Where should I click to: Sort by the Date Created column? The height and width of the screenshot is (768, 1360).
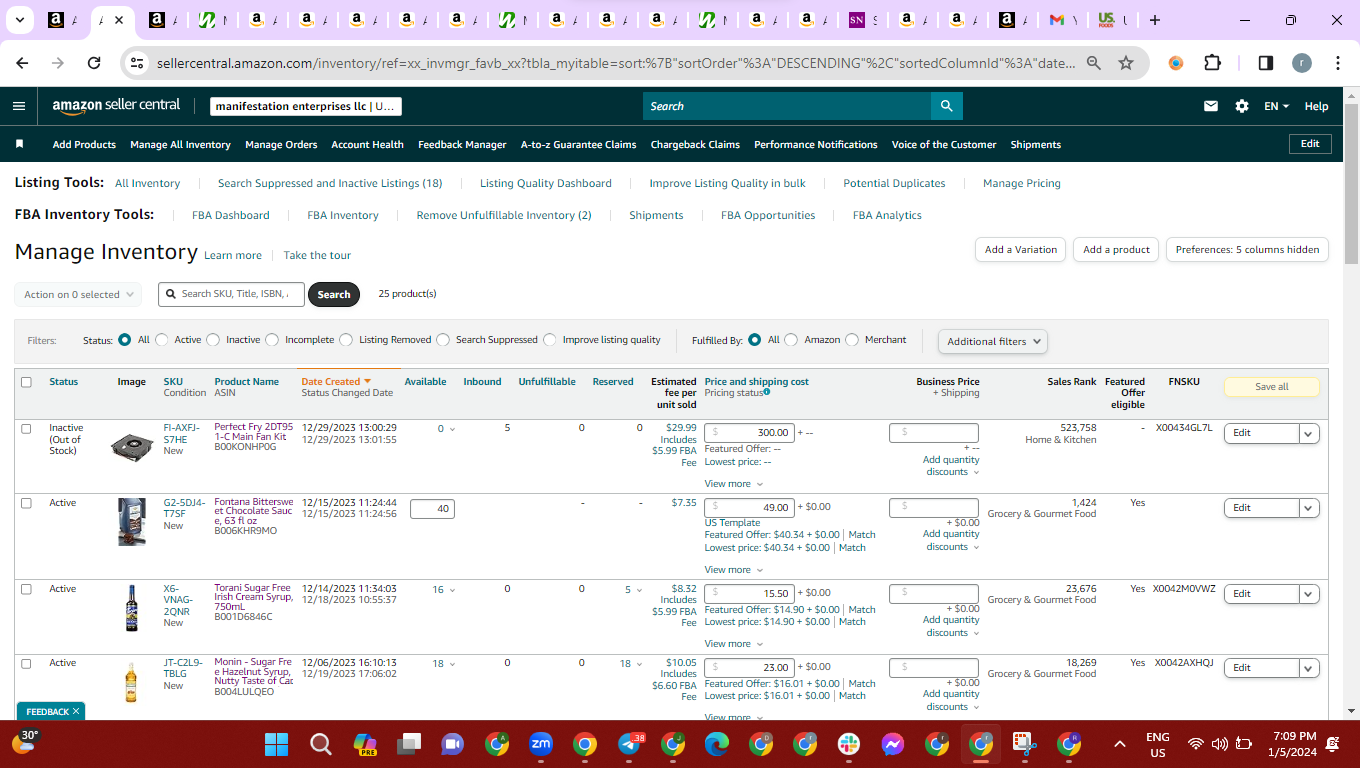tap(335, 381)
